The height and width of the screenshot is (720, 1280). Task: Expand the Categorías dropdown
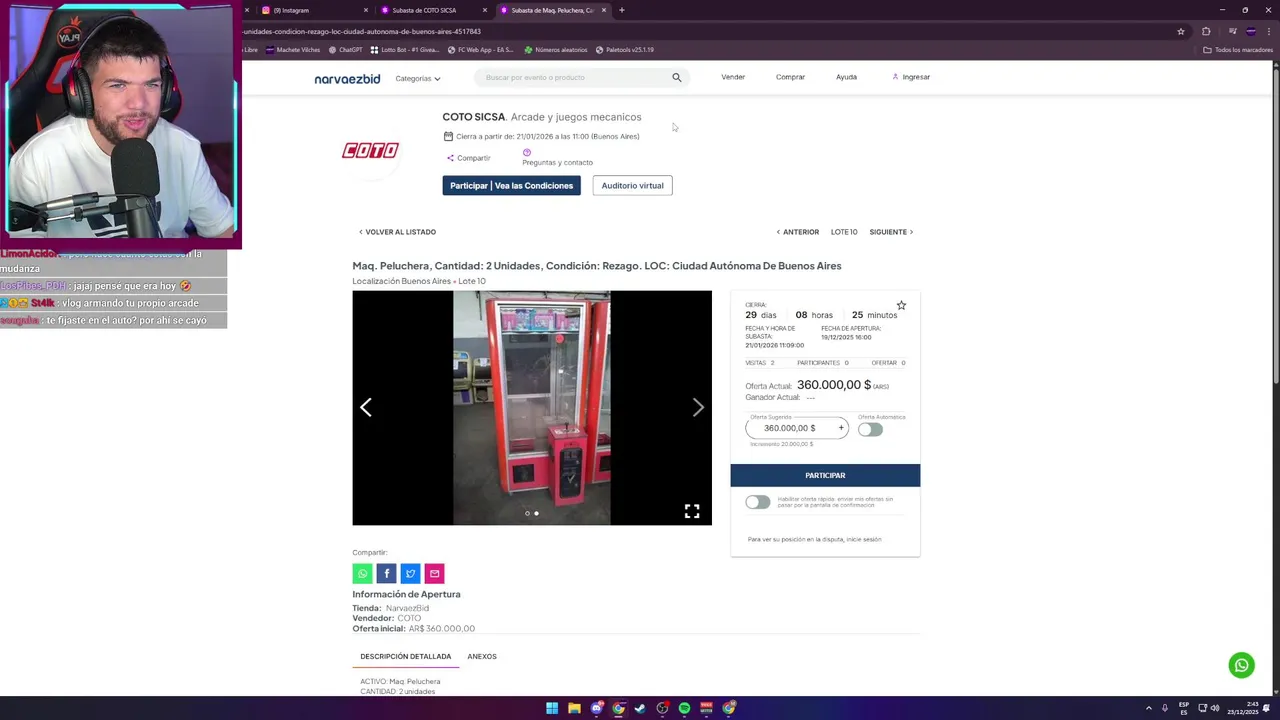(418, 78)
